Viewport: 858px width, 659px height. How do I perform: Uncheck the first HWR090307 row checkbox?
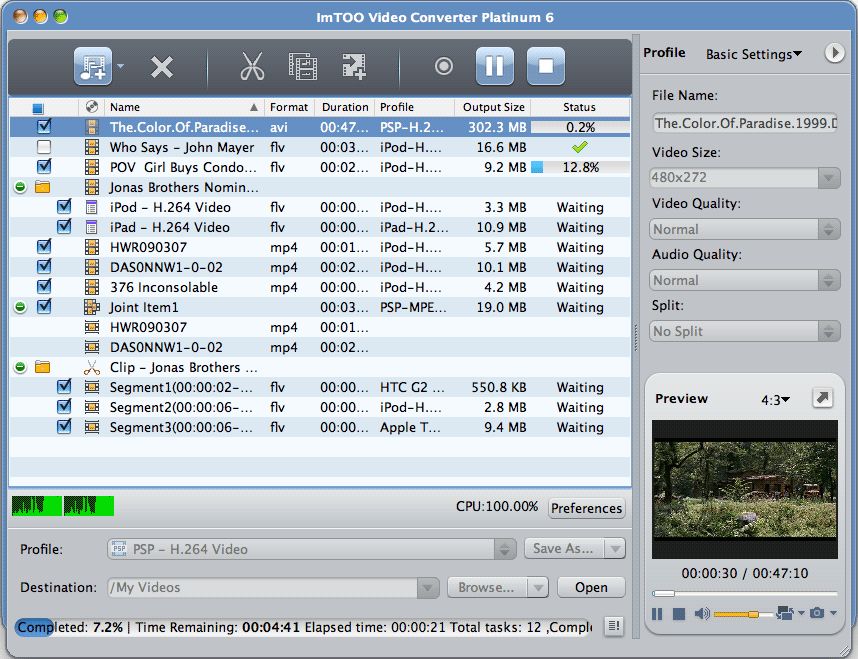point(44,246)
